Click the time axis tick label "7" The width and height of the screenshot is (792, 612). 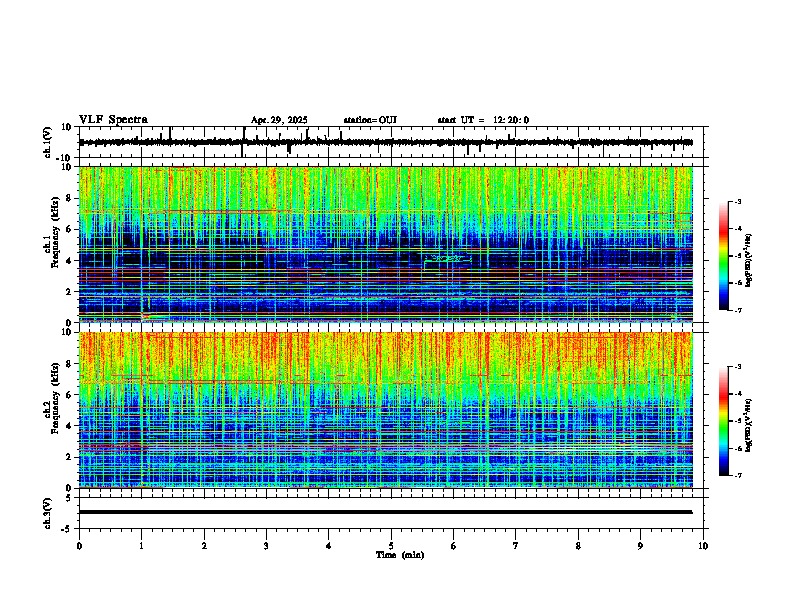point(516,546)
